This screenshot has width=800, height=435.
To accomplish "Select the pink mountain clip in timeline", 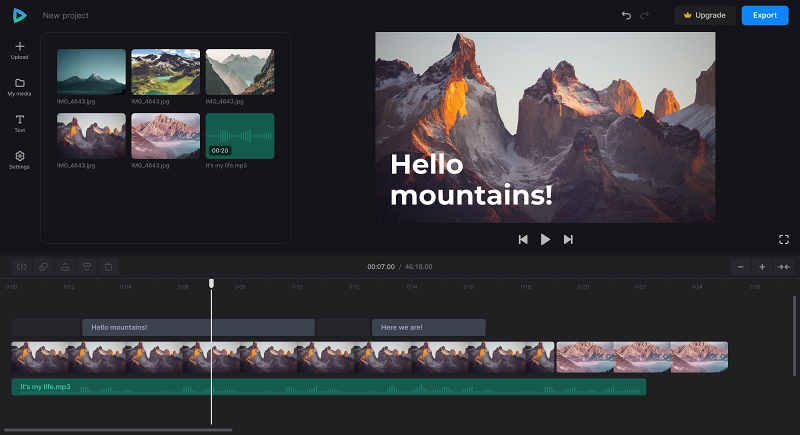I will pyautogui.click(x=642, y=357).
